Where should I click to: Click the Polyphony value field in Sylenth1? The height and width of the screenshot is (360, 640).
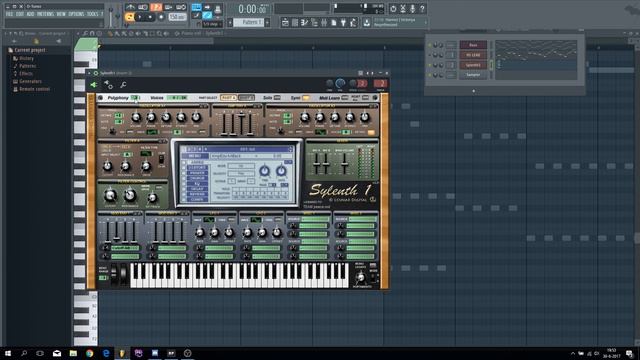pyautogui.click(x=135, y=98)
